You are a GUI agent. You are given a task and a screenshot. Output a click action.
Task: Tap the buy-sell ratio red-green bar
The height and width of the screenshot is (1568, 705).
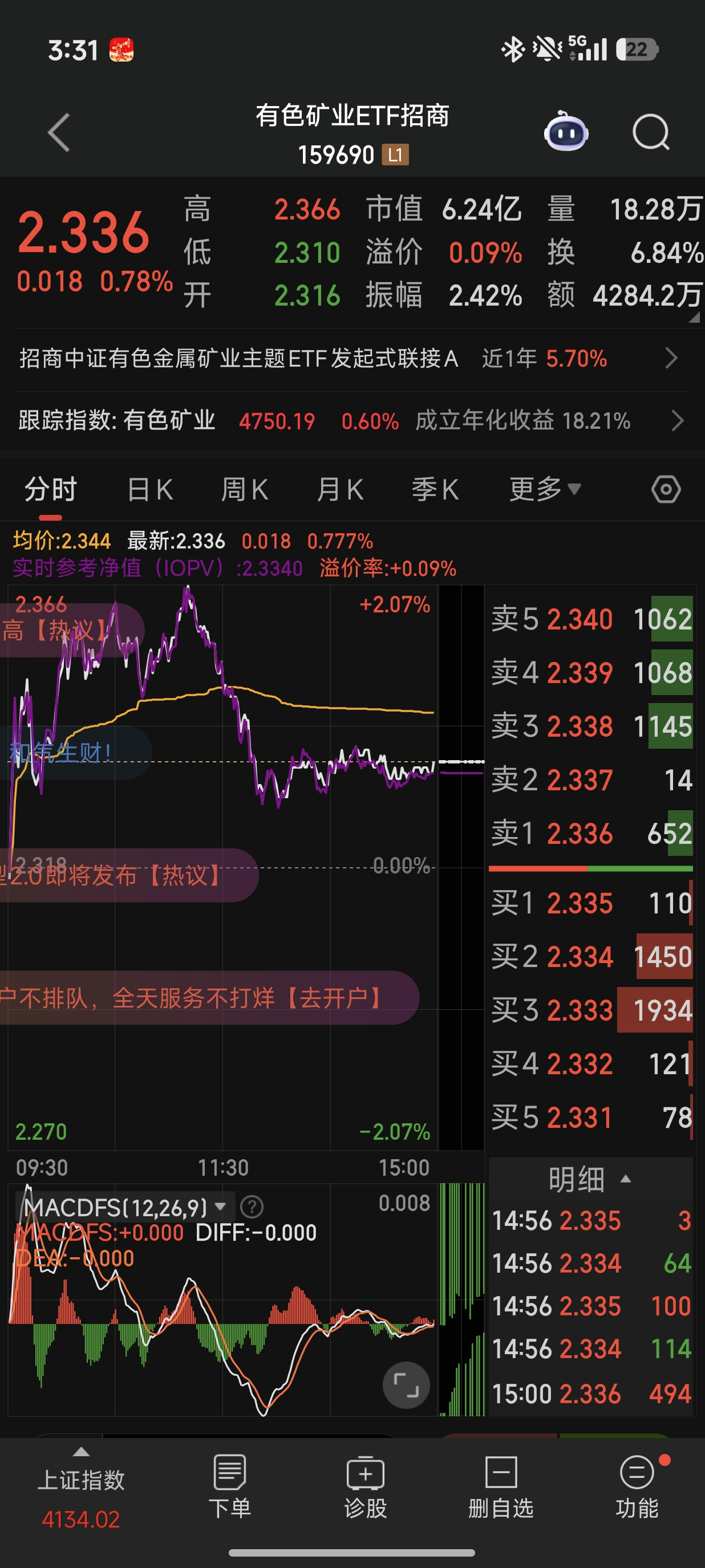click(x=590, y=868)
